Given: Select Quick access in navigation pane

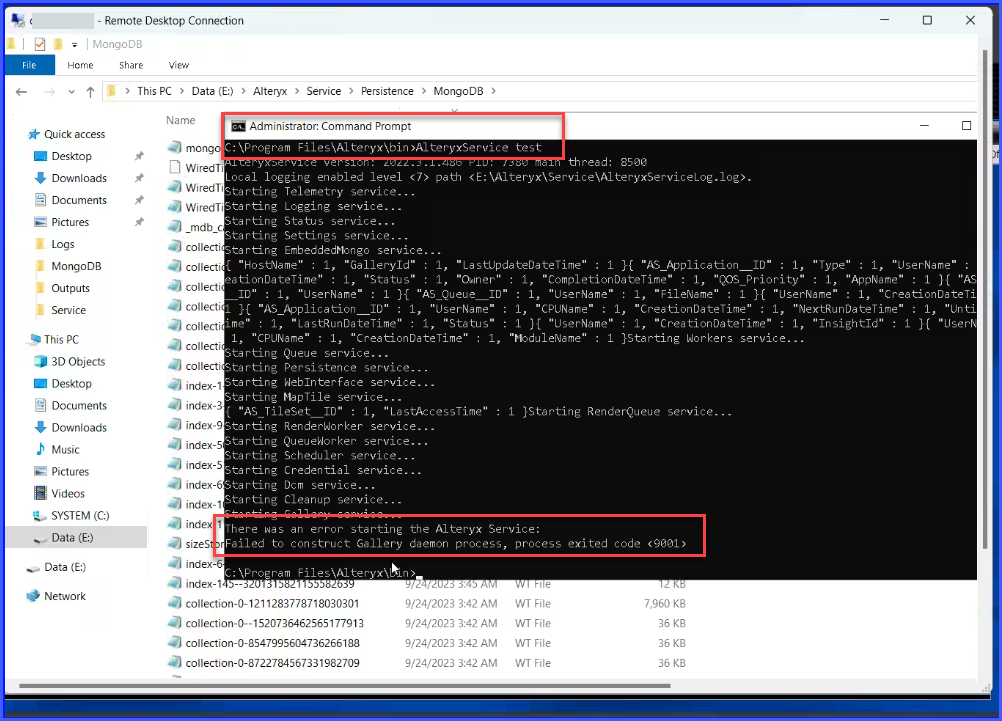Looking at the screenshot, I should 74,134.
